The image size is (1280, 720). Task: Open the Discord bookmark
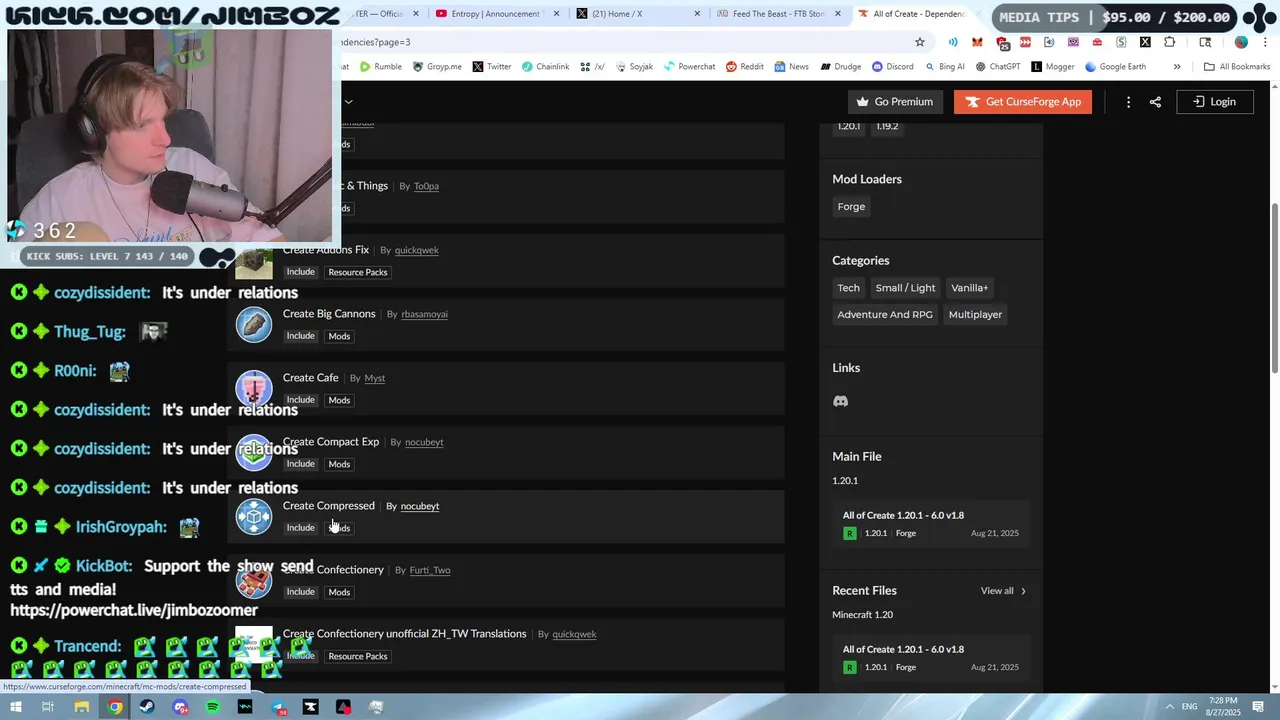[x=892, y=67]
